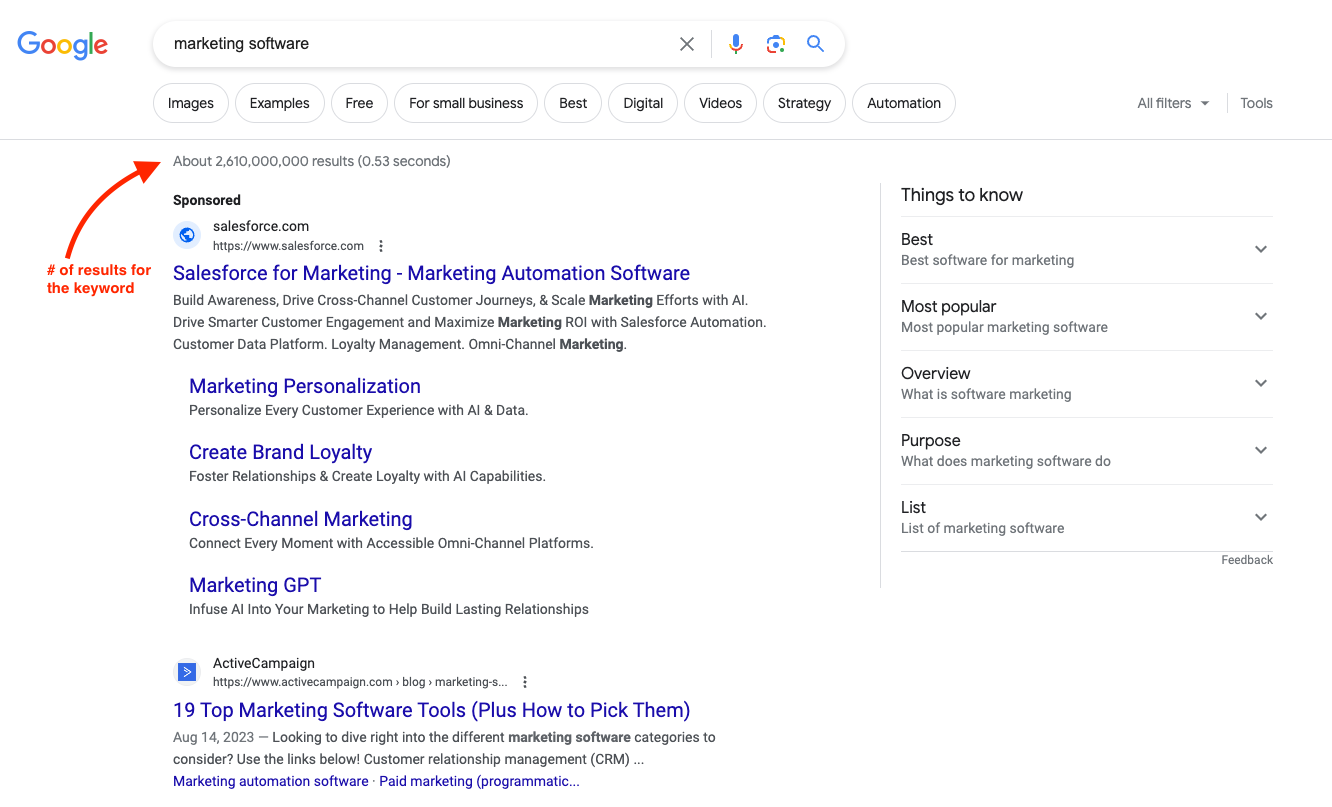Expand the List topic

click(1087, 518)
